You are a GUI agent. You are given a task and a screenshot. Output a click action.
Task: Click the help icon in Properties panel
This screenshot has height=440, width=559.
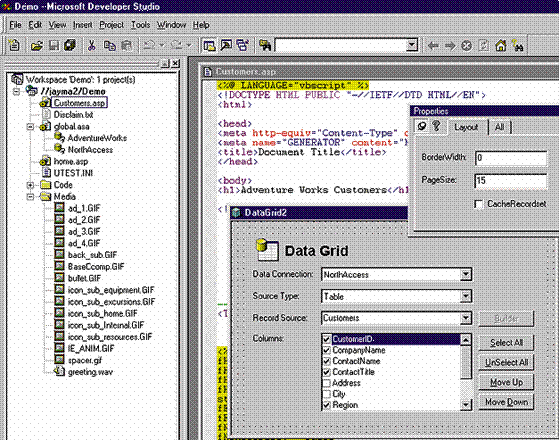(x=436, y=126)
